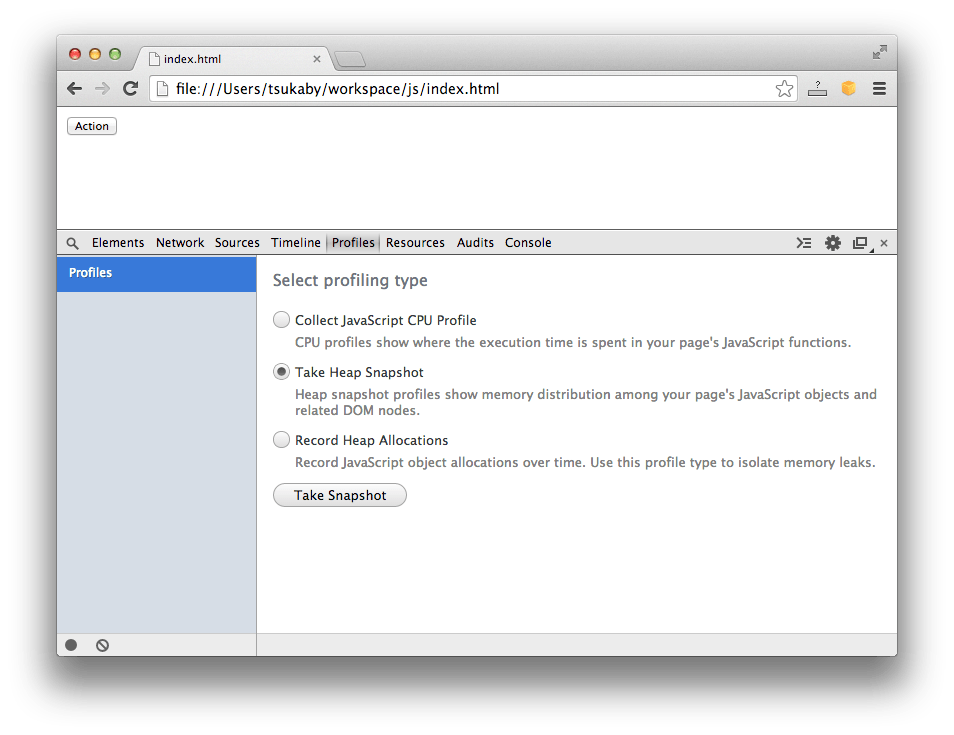This screenshot has height=735, width=954.
Task: Show the console drawer icon
Action: point(804,243)
